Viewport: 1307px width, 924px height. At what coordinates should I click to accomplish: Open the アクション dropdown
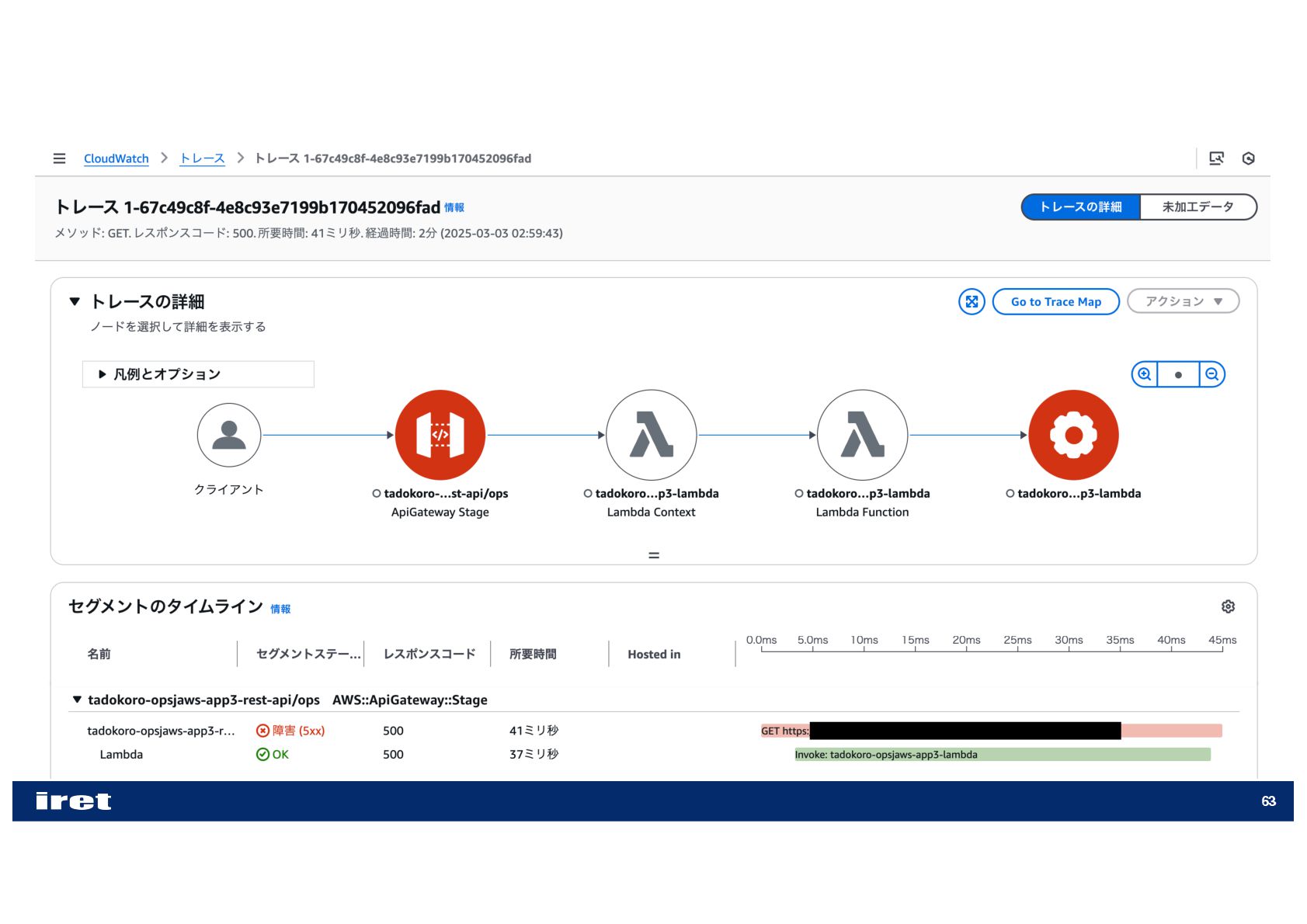pos(1184,301)
